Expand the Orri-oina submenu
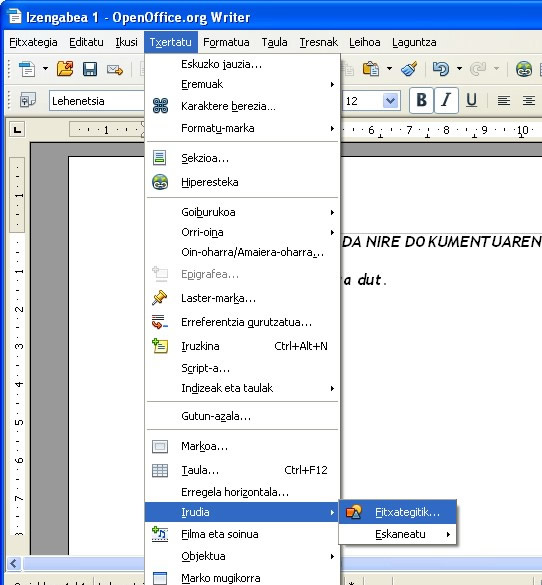This screenshot has width=542, height=585. point(242,232)
